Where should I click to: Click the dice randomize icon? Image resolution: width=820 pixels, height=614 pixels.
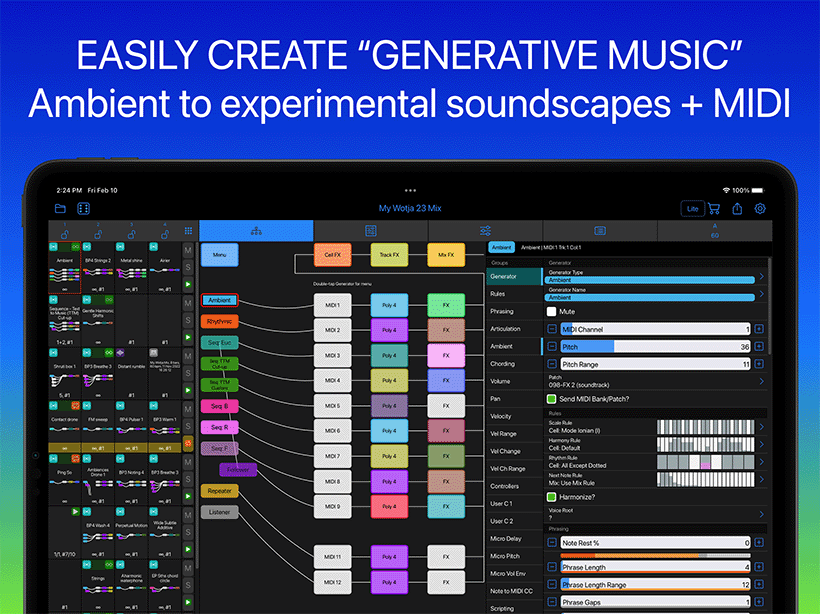coord(83,208)
